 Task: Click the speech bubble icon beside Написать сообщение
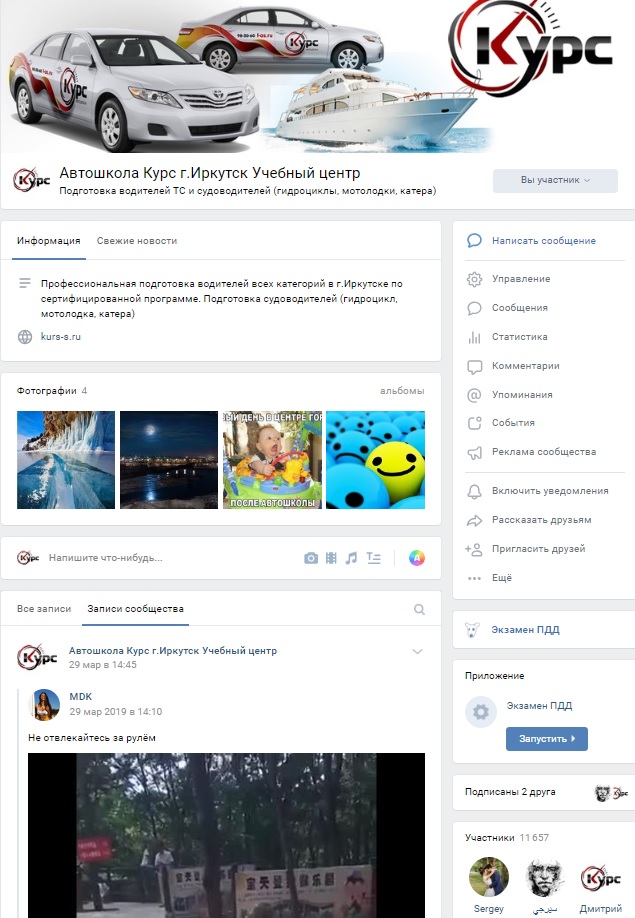tap(474, 241)
